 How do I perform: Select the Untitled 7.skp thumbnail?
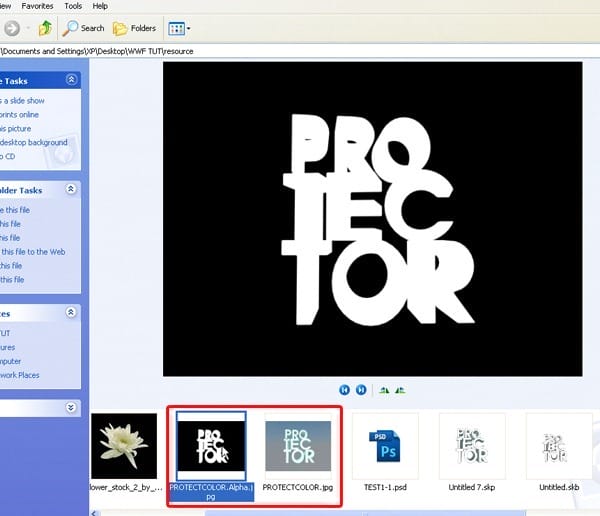click(x=472, y=446)
